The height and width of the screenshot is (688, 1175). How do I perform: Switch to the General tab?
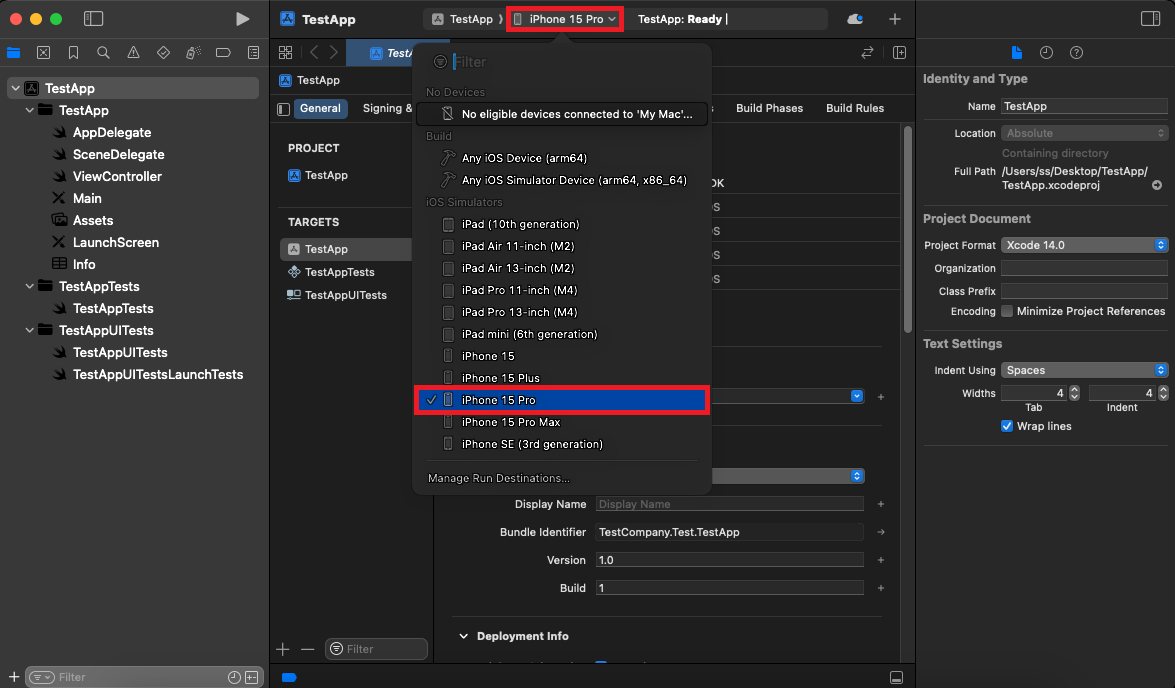(320, 109)
